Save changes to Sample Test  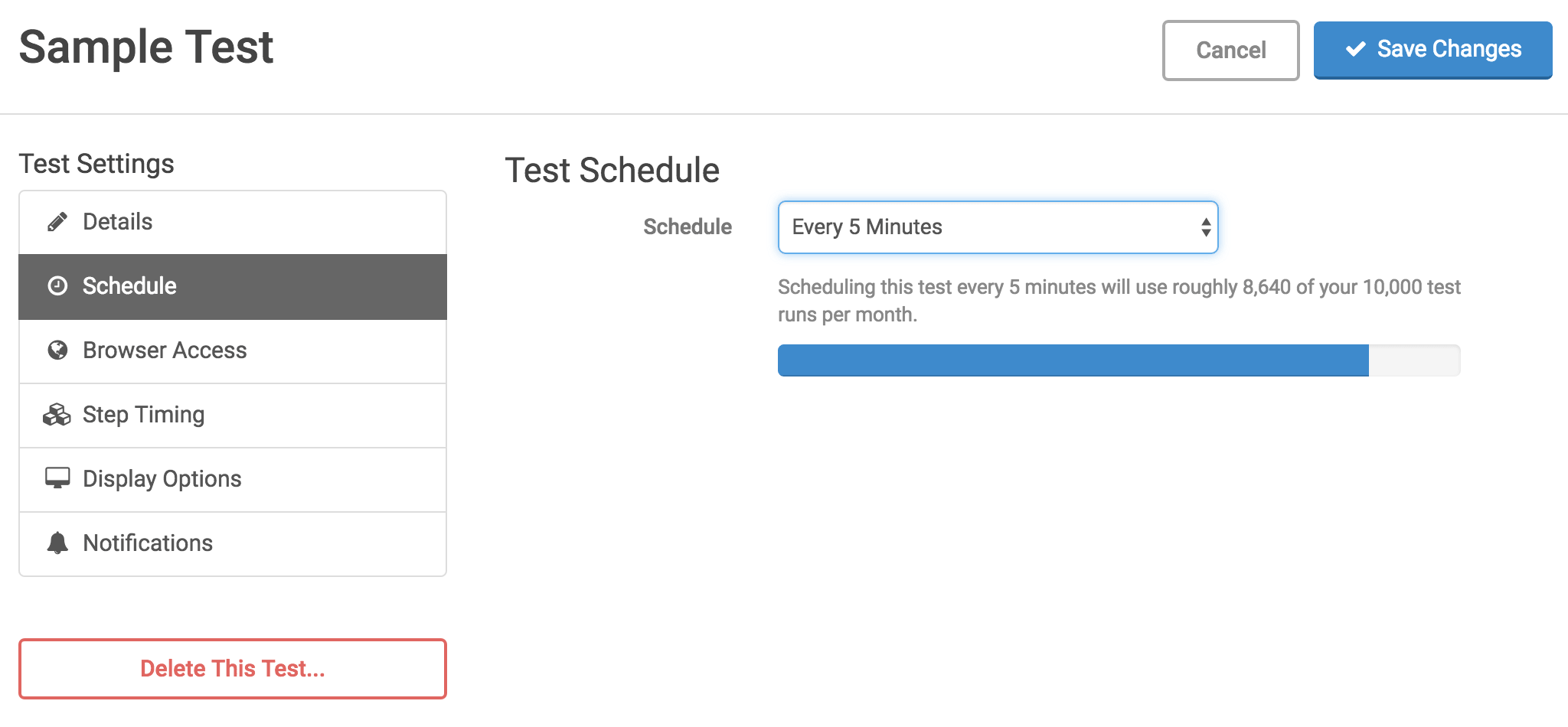click(1432, 49)
